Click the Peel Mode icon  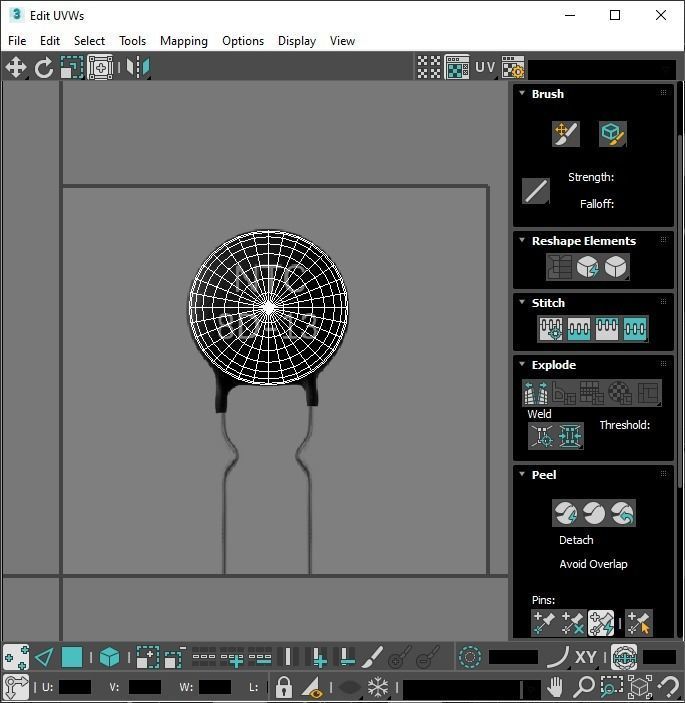click(594, 513)
